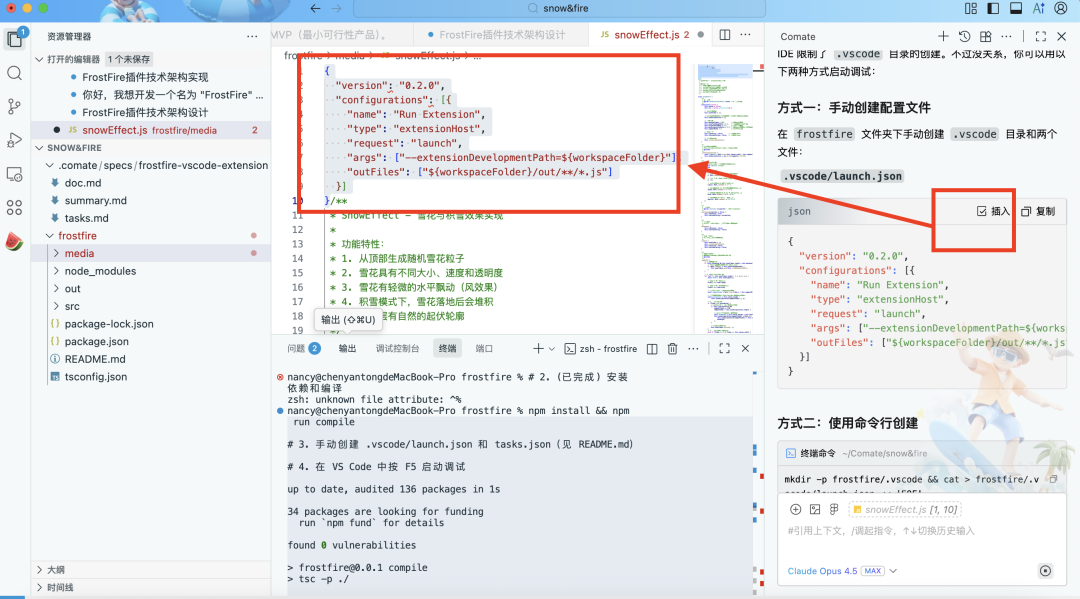
Task: Expand the Comate panel to fullscreen
Action: (1041, 36)
